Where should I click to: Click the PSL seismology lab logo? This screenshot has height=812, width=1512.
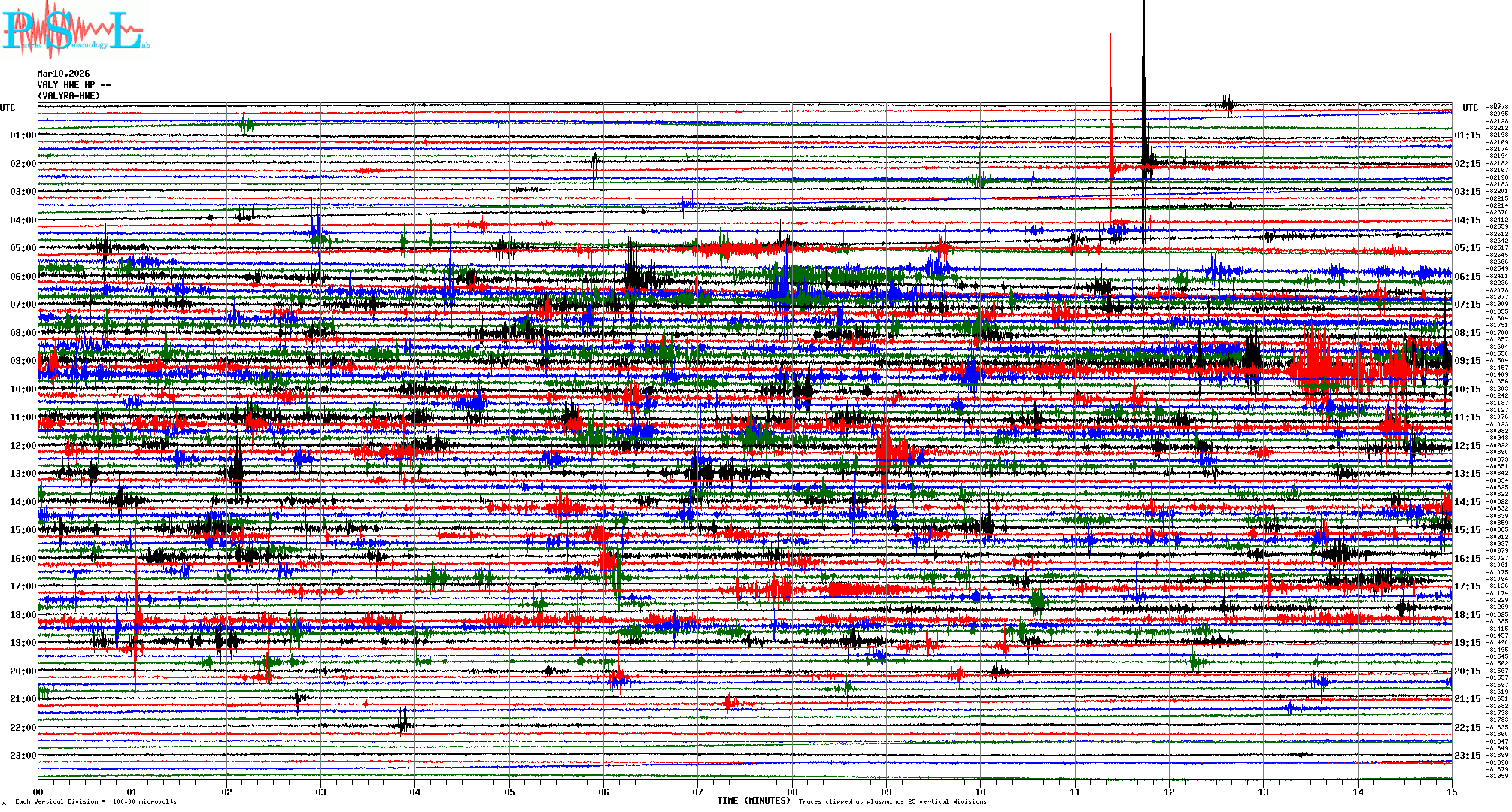click(75, 30)
